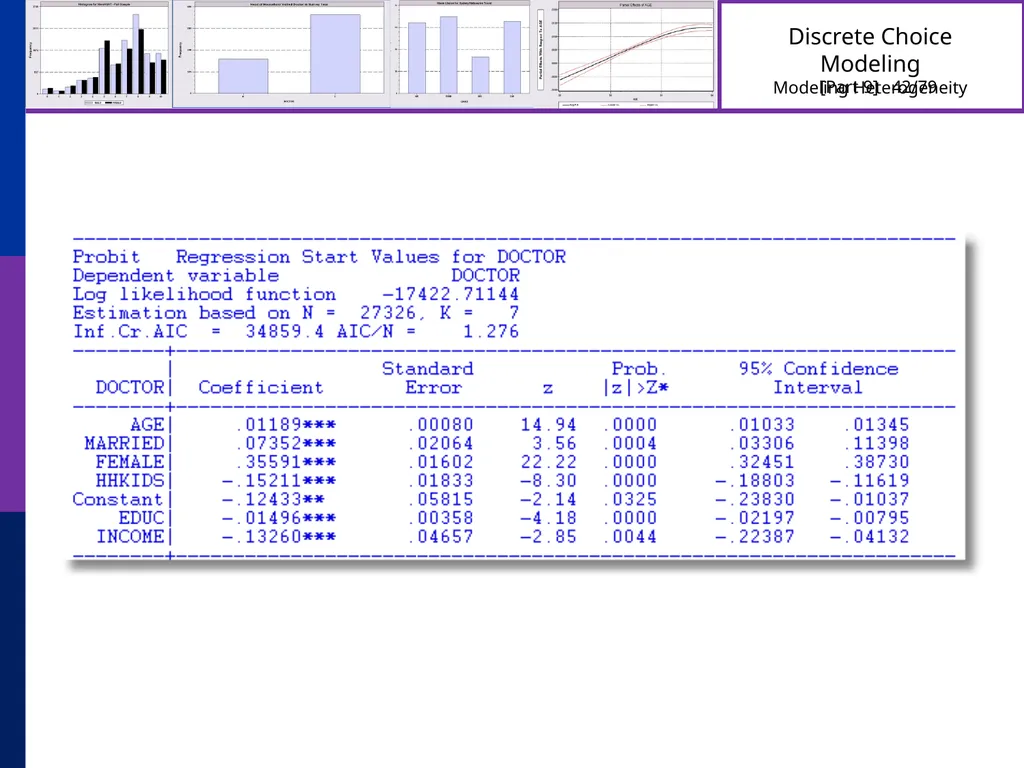Click the Probit Regression Start Values heading
The image size is (1024, 768).
319,257
